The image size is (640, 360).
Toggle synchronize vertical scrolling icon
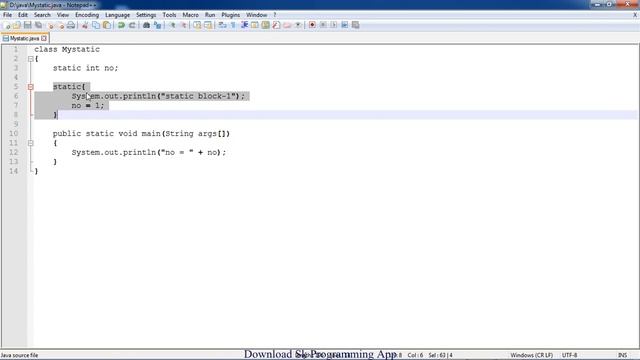pyautogui.click(x=197, y=25)
